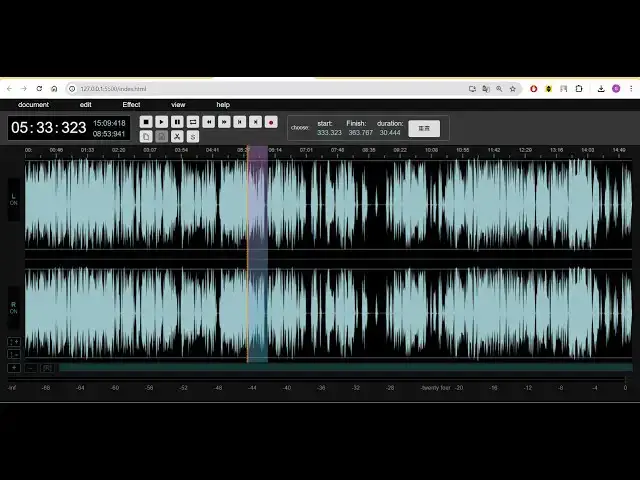Click the browser back arrow
The image size is (640, 480).
(9, 89)
